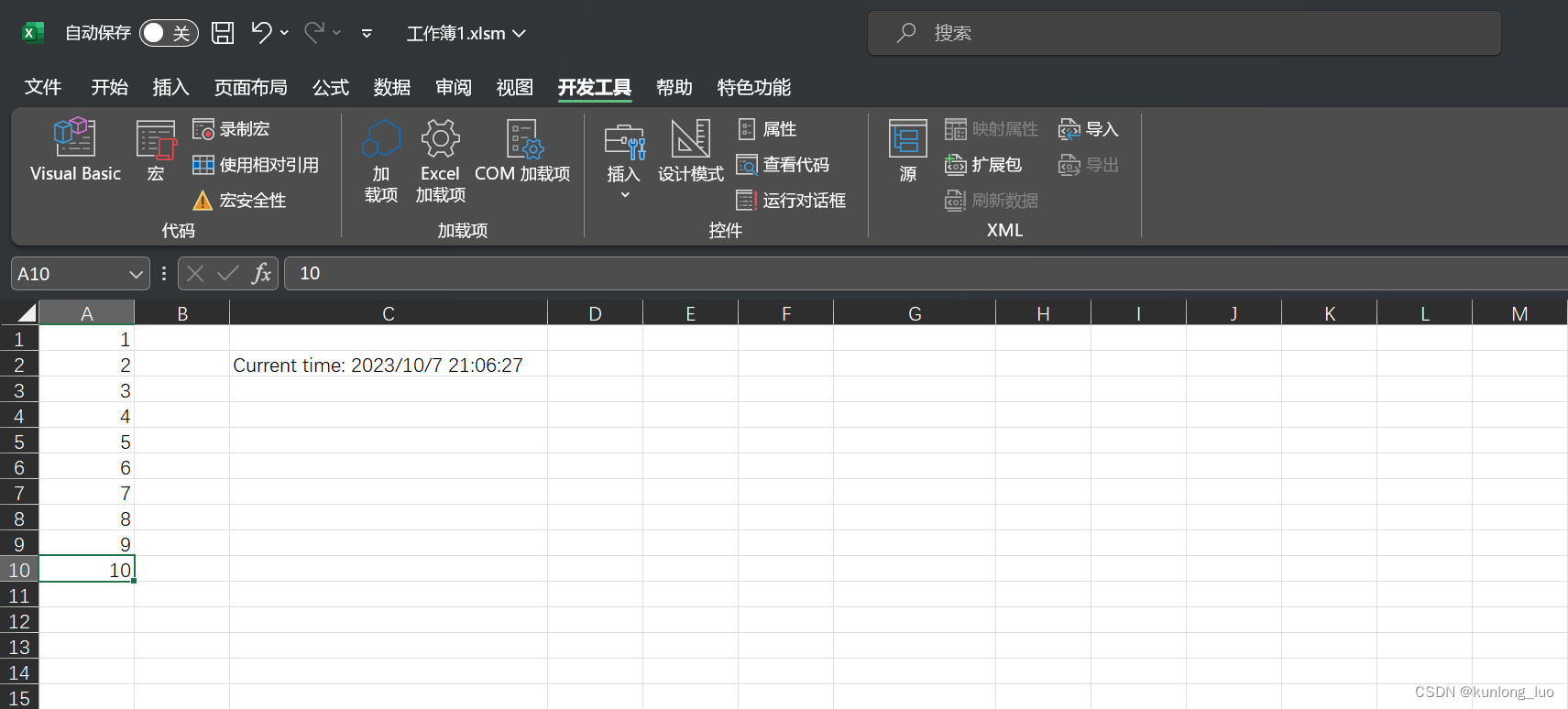Expand the Name Box dropdown arrow

[136, 274]
